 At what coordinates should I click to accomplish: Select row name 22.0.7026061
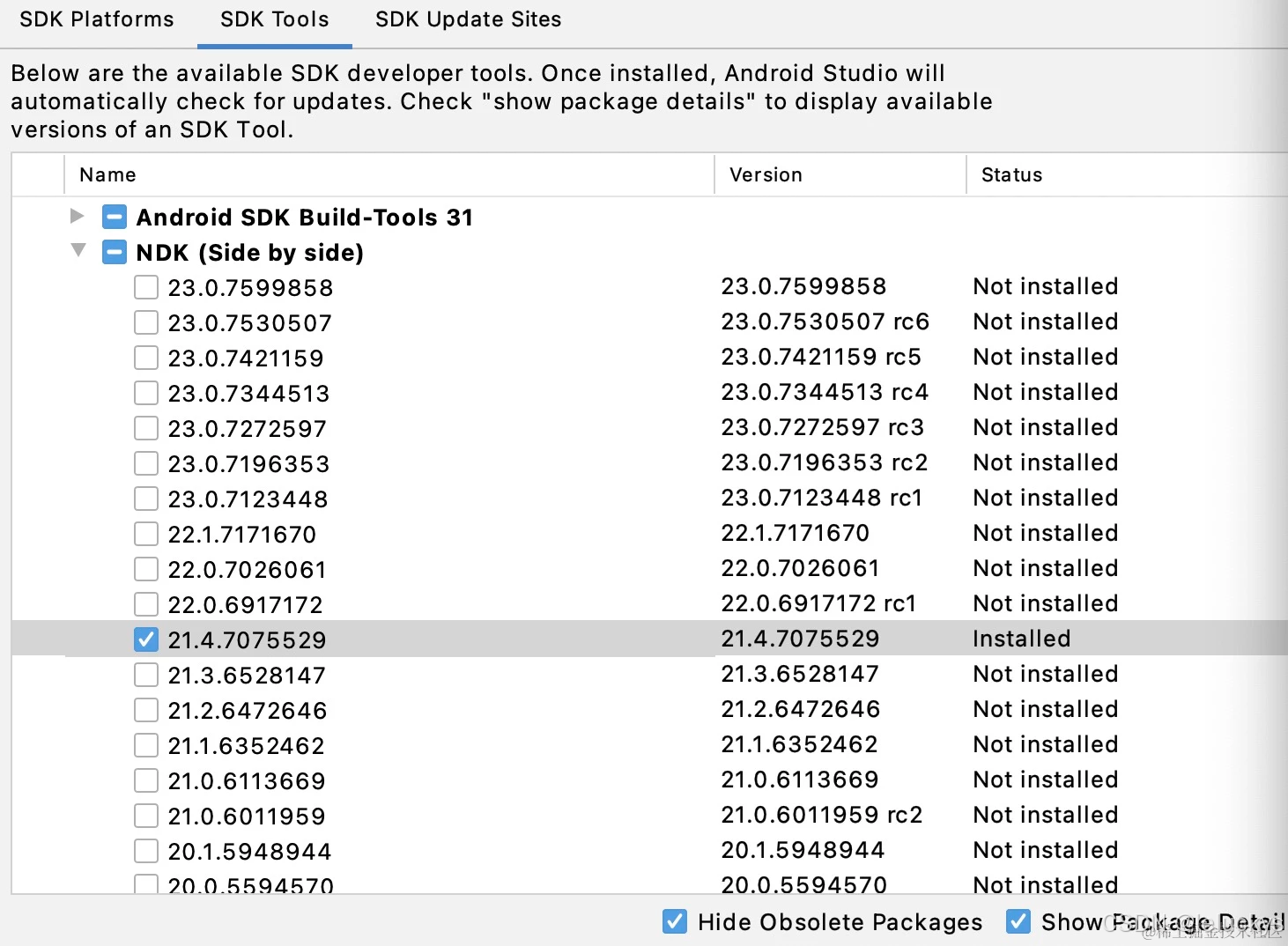[x=248, y=570]
